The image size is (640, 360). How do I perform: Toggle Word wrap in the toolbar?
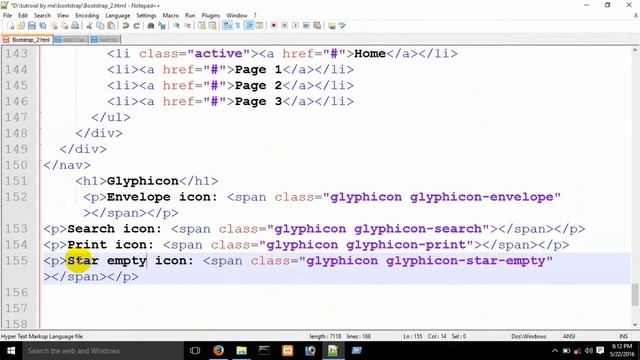pyautogui.click(x=227, y=26)
